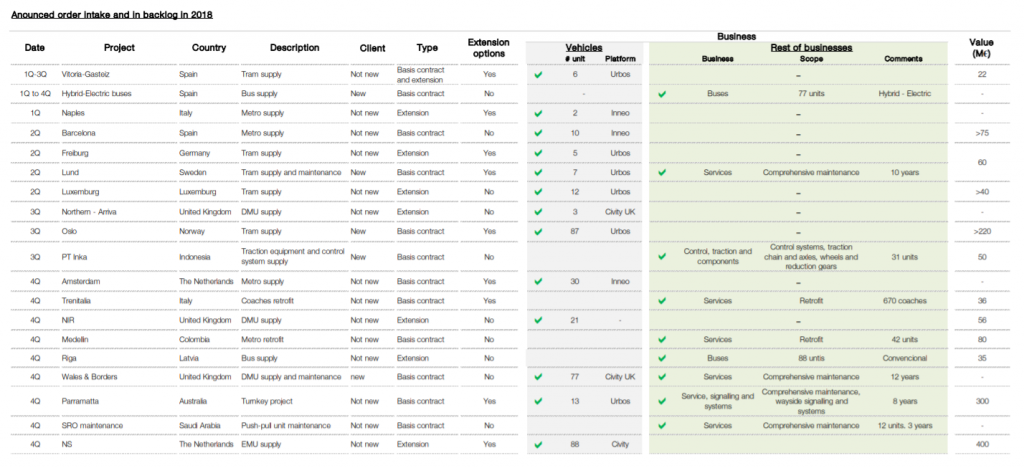Viewport: 1024px width, 468px height.
Task: Click the Extension options column header
Action: [x=488, y=48]
